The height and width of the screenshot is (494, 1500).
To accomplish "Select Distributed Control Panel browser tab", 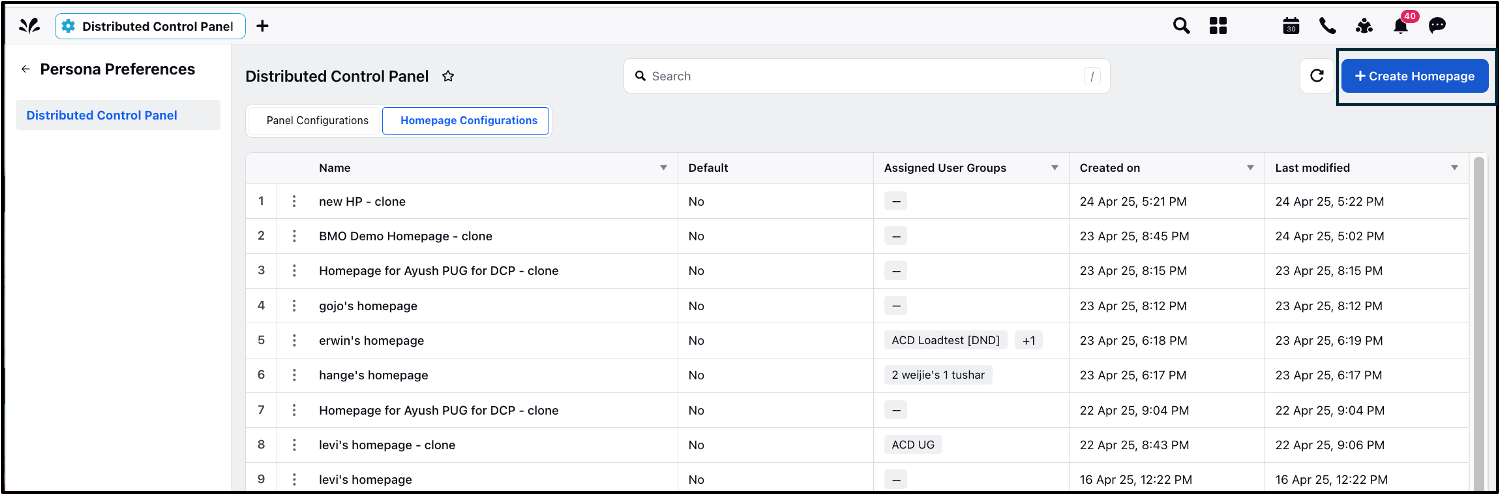I will (x=150, y=27).
